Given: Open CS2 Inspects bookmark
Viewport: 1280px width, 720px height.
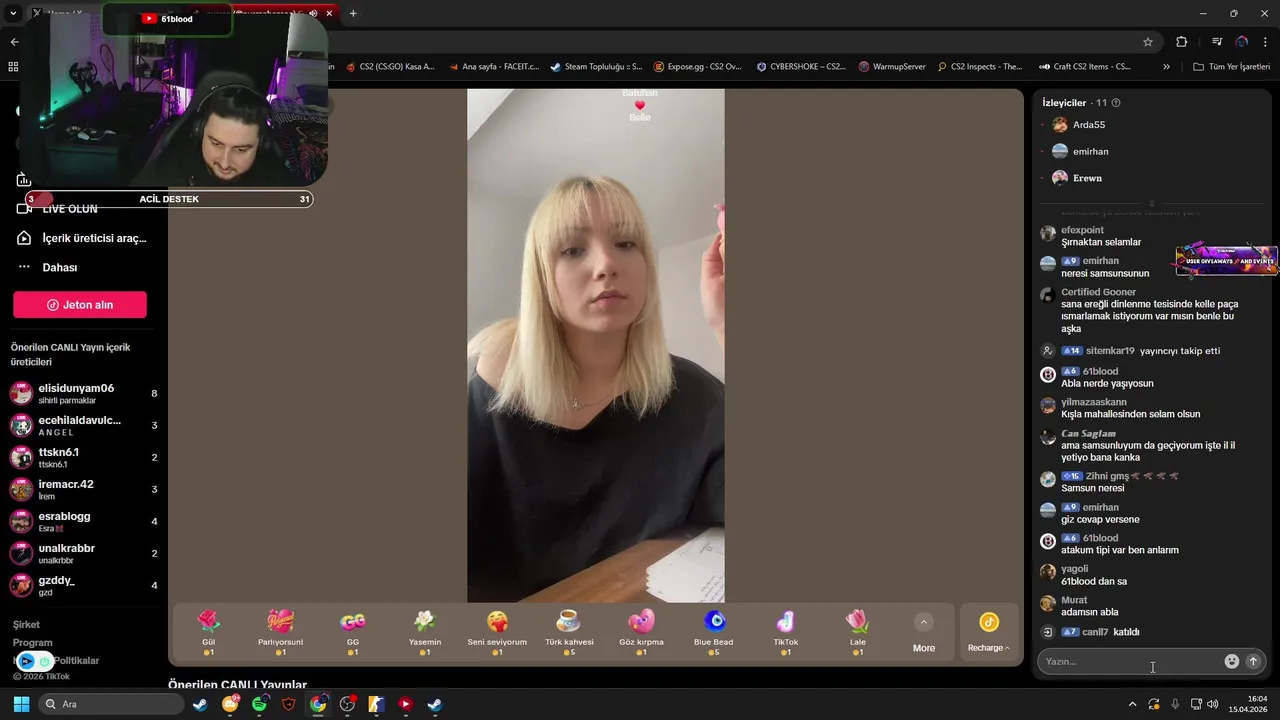Looking at the screenshot, I should point(980,67).
